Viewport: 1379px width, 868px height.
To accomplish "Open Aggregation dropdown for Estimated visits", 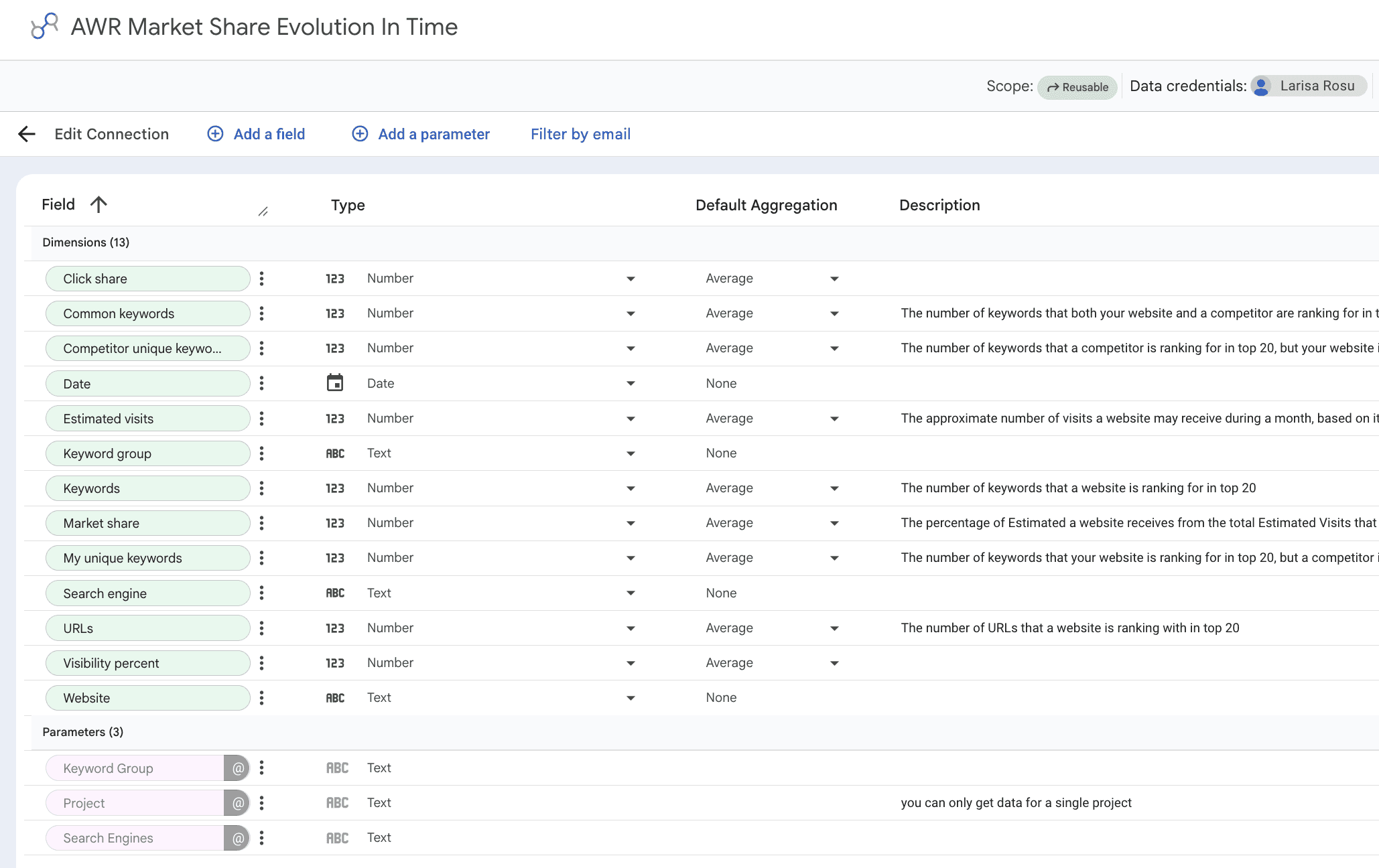I will coord(834,419).
